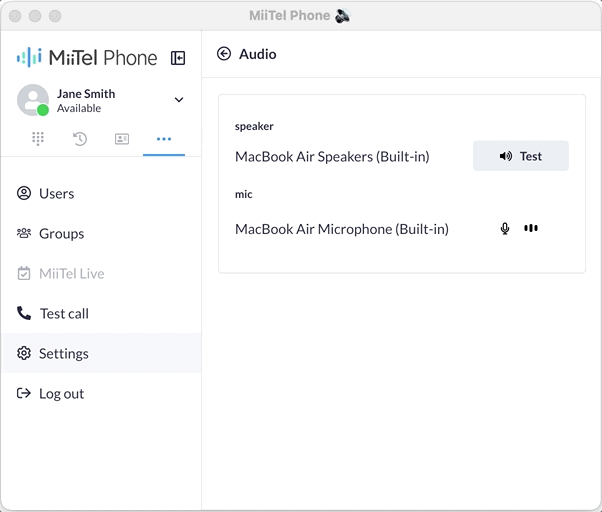Open Groups from the sidebar

[x=61, y=234]
